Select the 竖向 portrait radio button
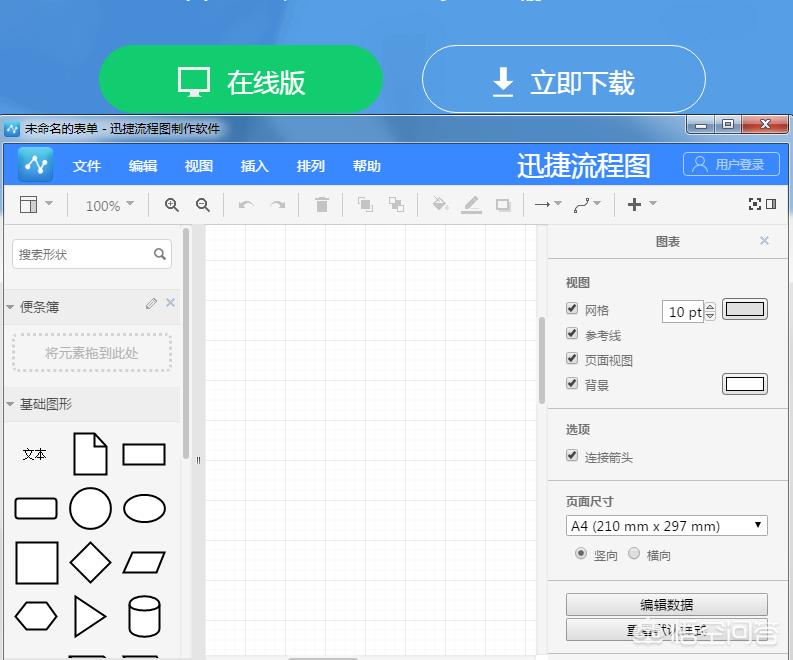This screenshot has width=793, height=660. pyautogui.click(x=581, y=553)
